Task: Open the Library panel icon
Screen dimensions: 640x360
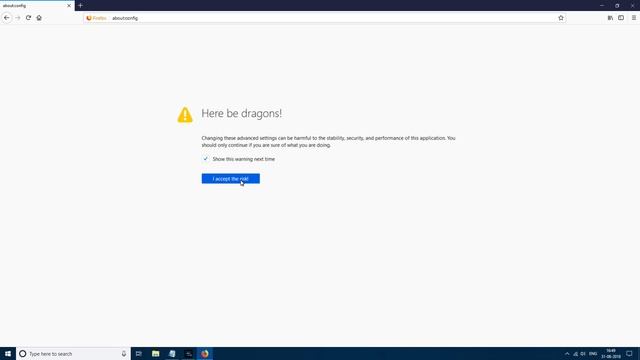Action: coord(610,18)
